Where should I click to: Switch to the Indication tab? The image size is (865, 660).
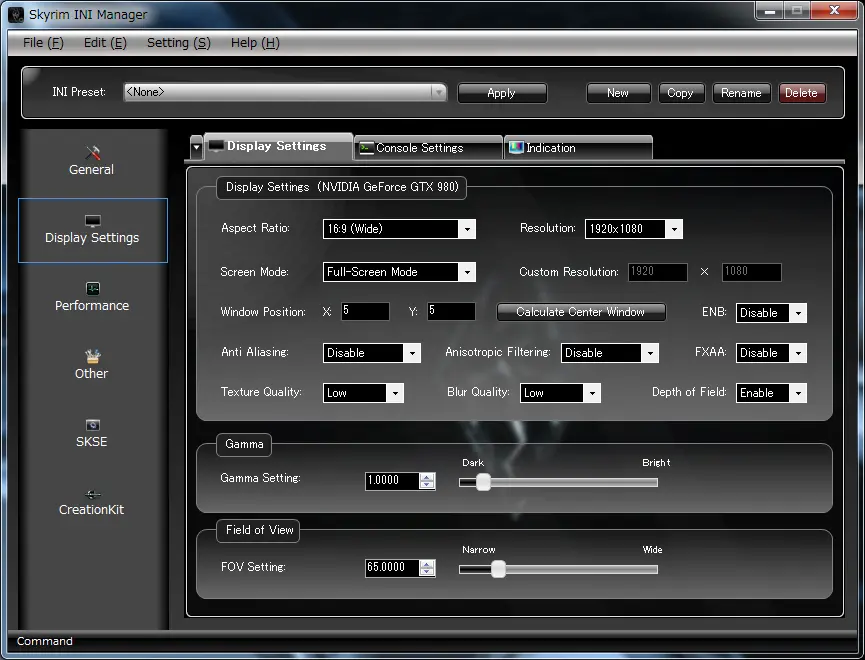tap(578, 148)
